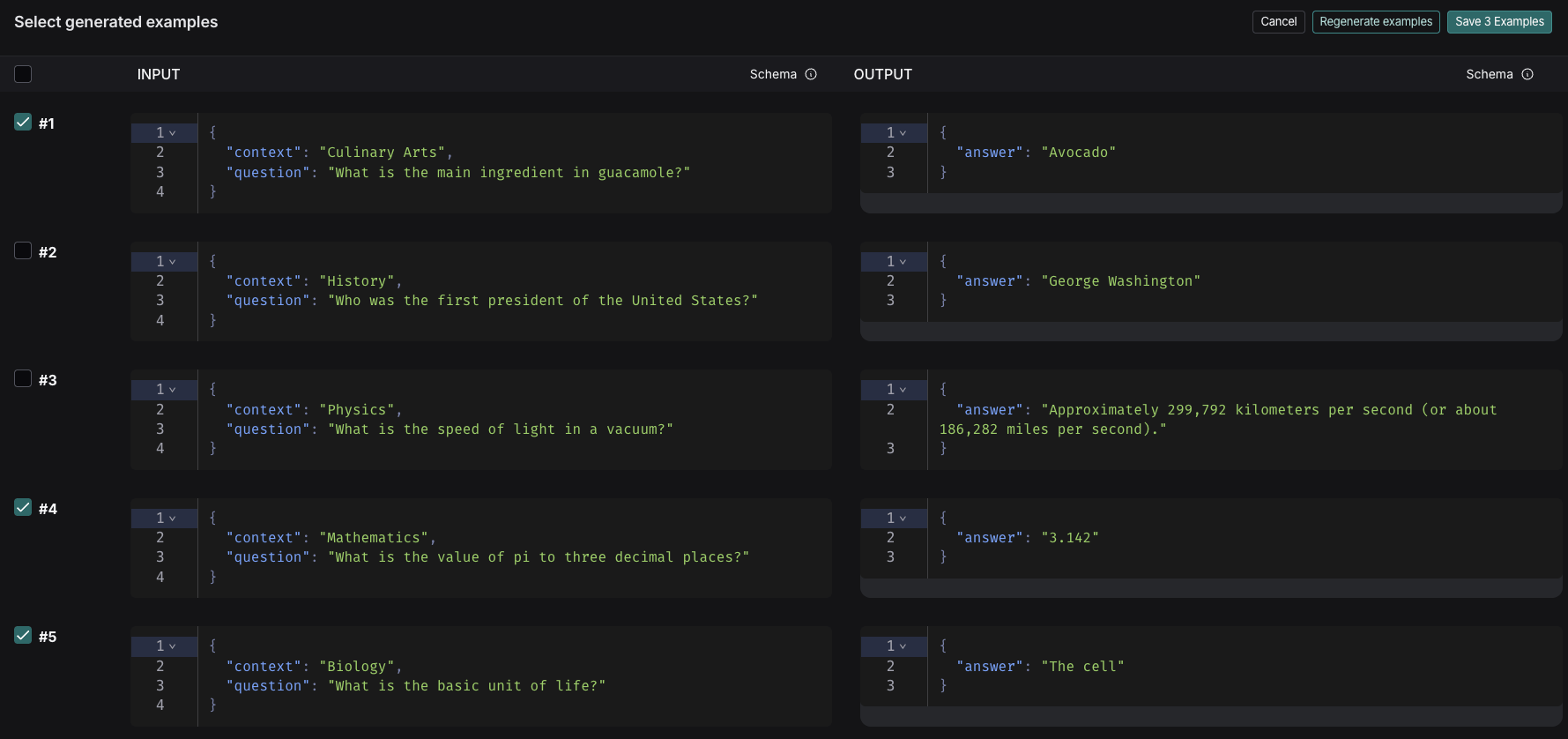
Task: Click Regenerate examples button
Action: pos(1376,22)
